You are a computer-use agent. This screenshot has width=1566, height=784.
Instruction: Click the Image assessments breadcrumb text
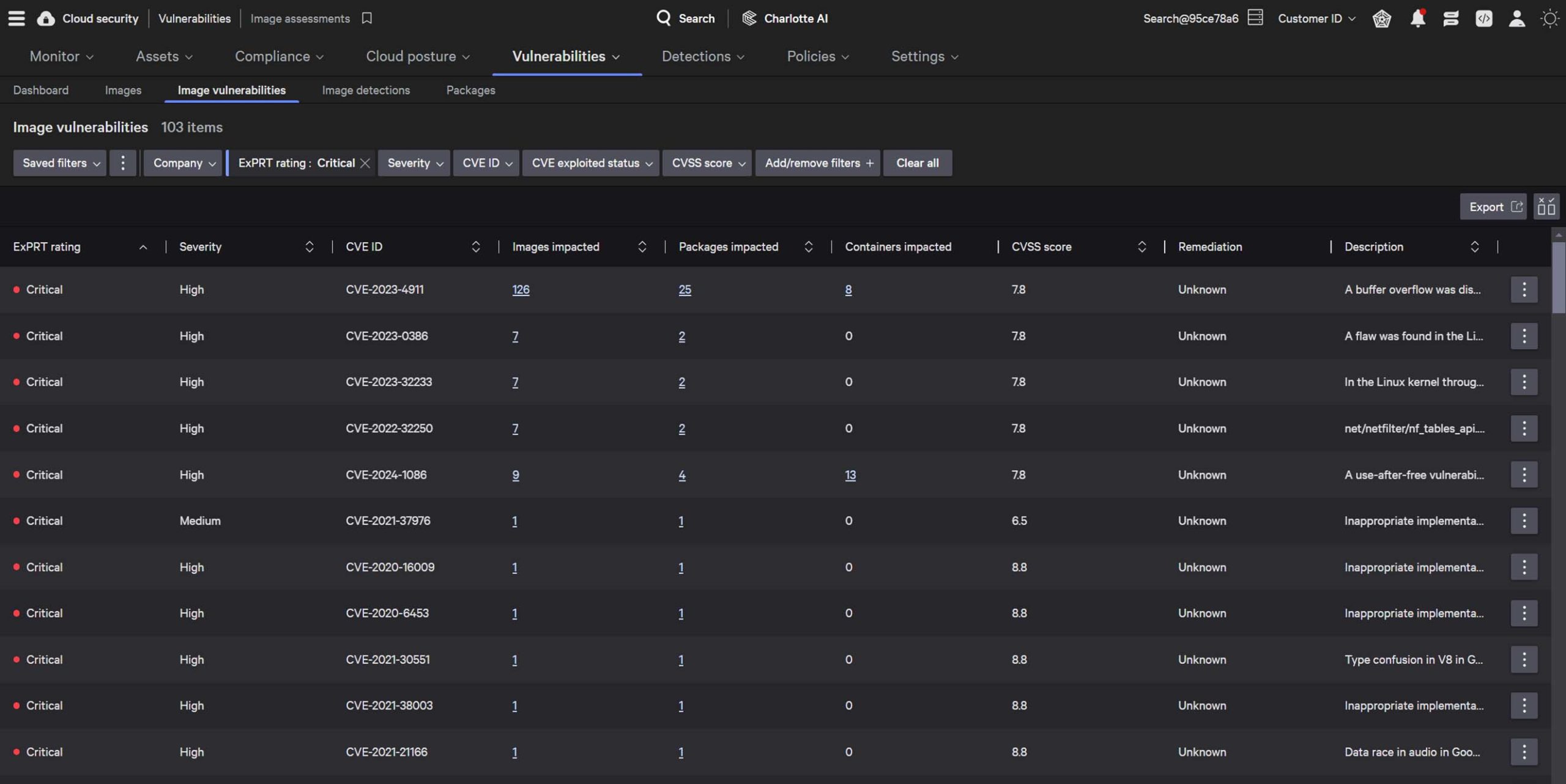coord(300,18)
